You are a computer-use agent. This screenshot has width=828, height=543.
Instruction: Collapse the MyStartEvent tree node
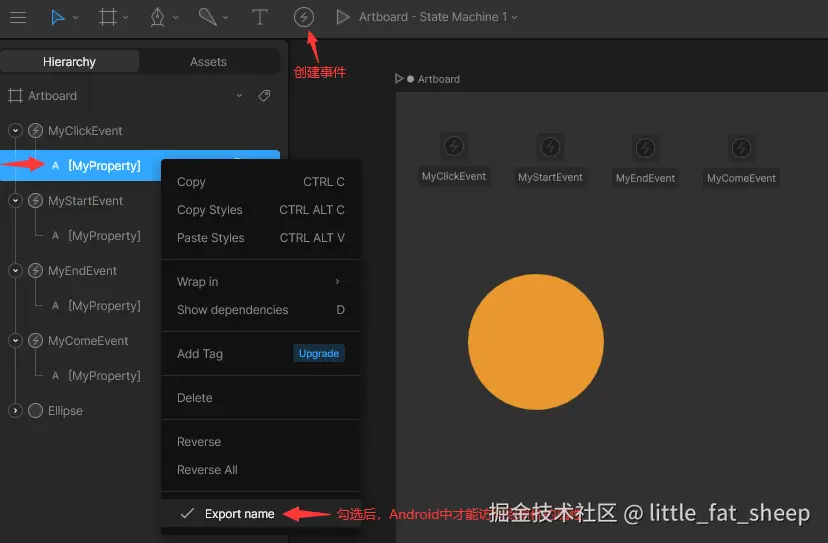[15, 201]
